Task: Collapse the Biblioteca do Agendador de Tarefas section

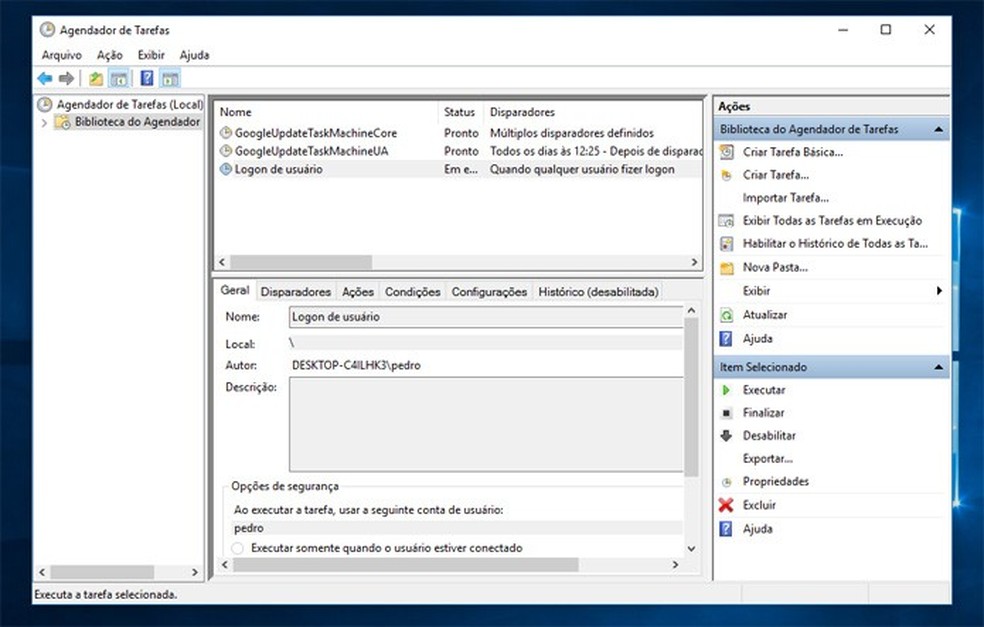Action: [938, 128]
